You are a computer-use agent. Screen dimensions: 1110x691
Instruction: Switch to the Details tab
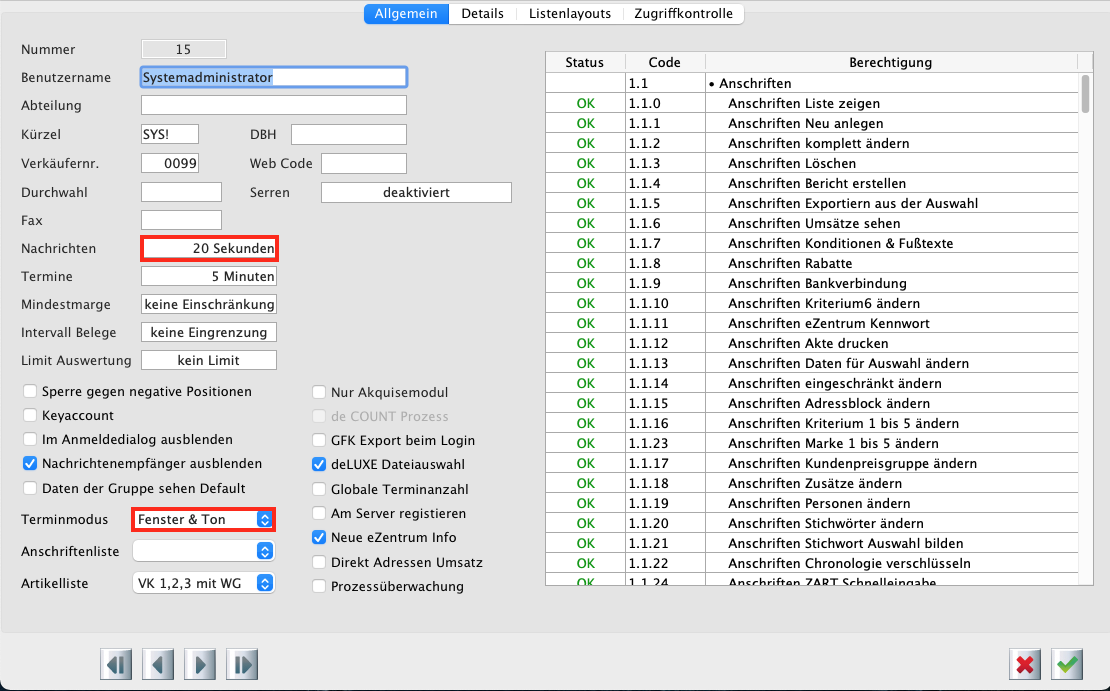(x=482, y=14)
